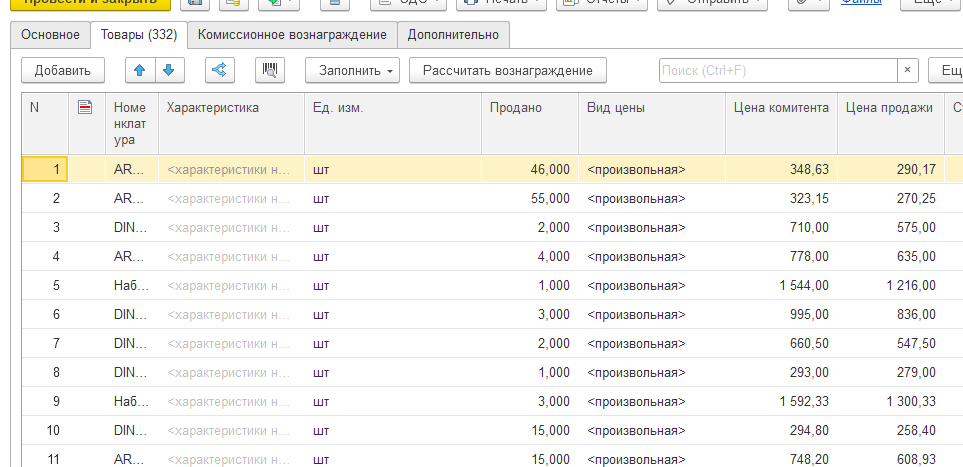
Task: Open the Комиссионное вознаграждение tab
Action: coord(292,34)
